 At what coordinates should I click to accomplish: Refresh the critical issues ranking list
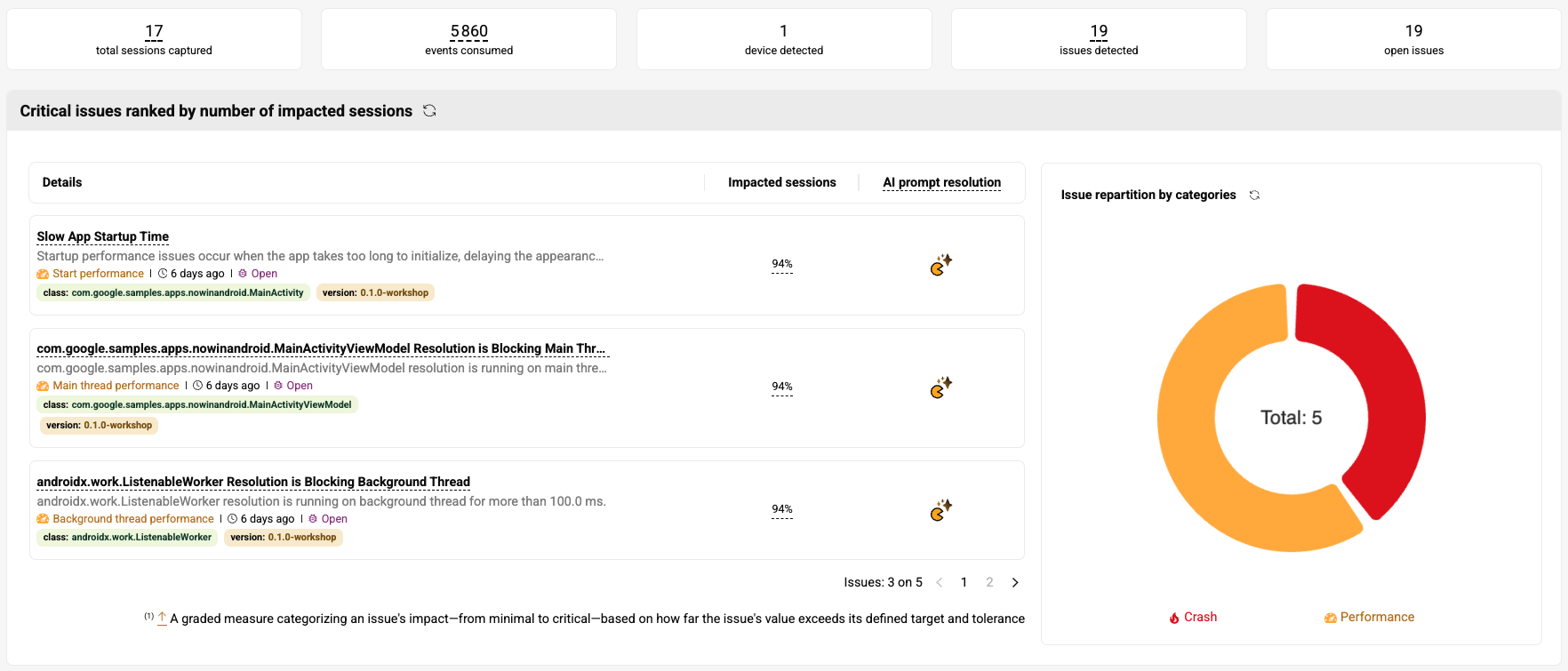click(x=429, y=111)
